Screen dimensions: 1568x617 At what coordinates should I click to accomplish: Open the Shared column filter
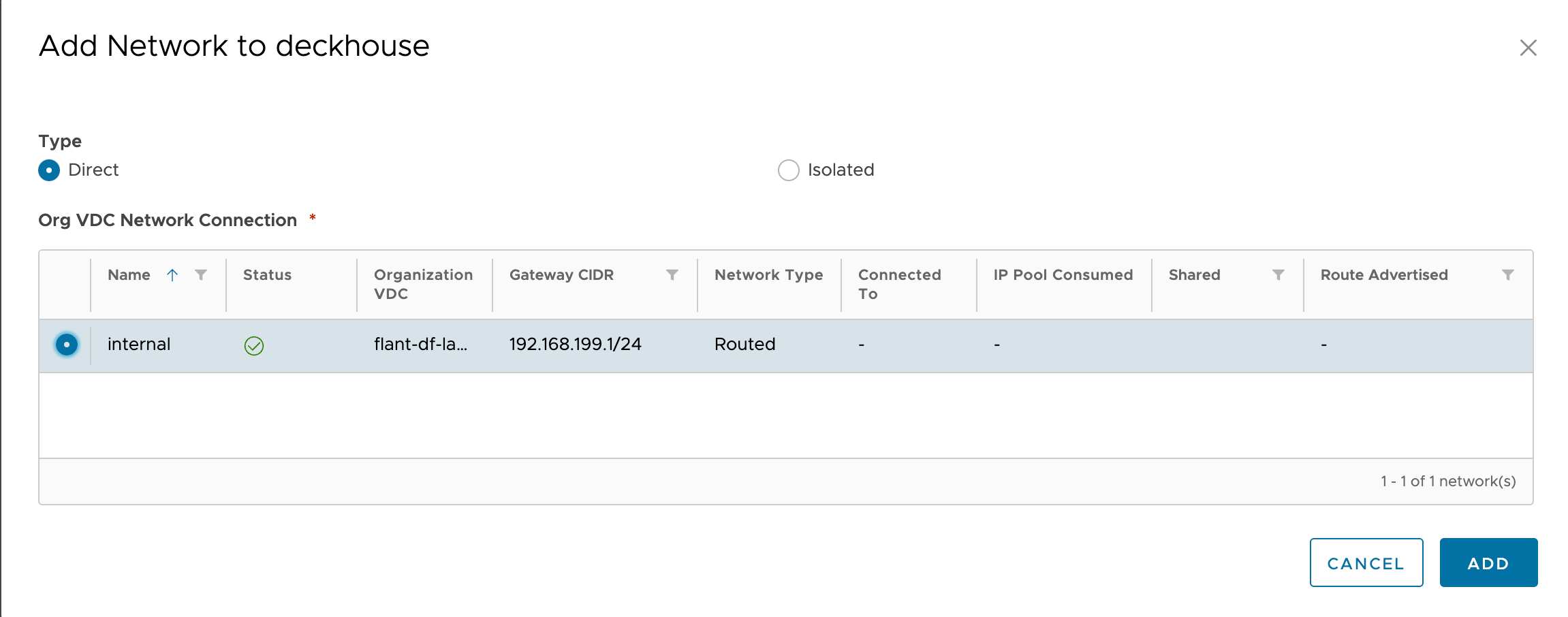point(1279,275)
